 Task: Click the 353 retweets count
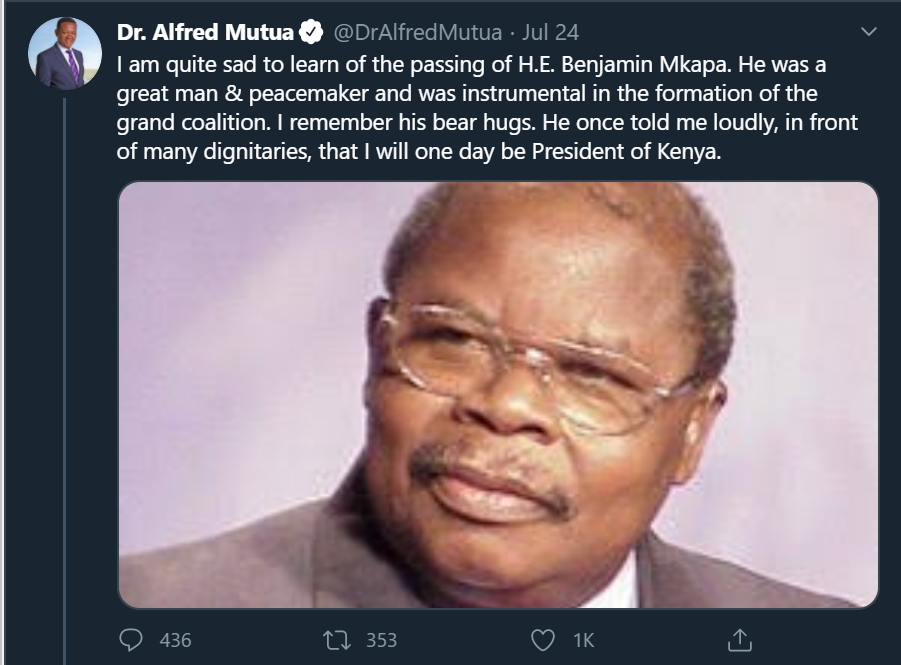click(381, 639)
